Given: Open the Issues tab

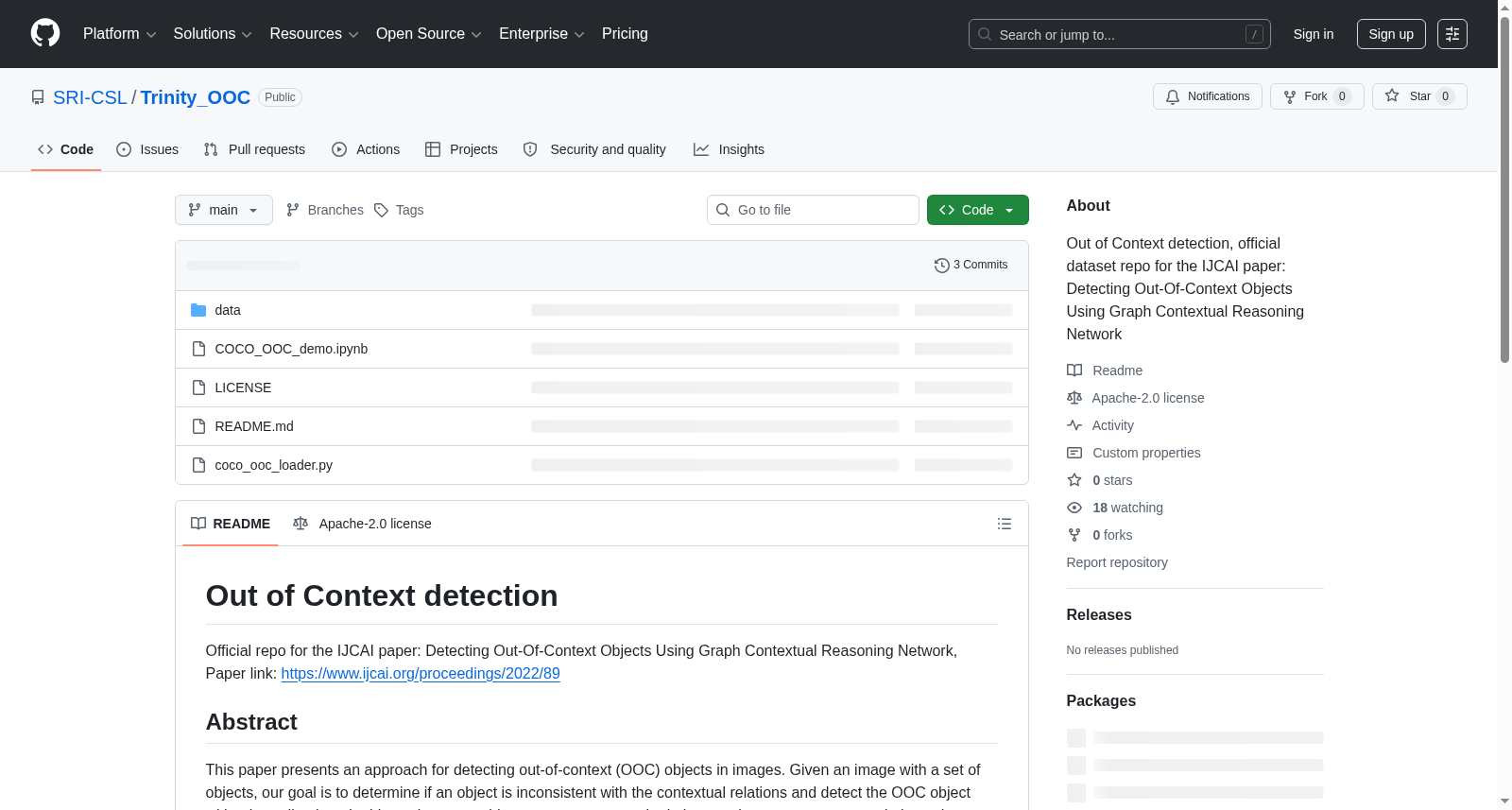Looking at the screenshot, I should click(x=147, y=149).
